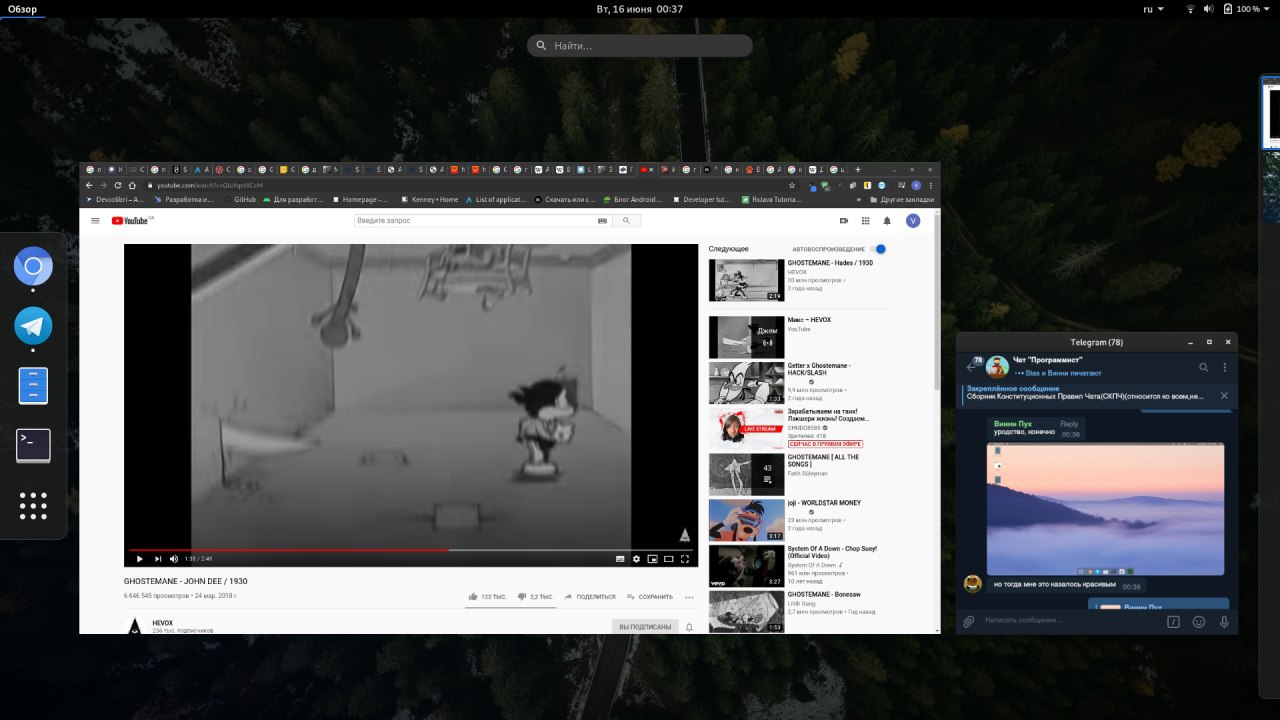
Task: Open the clock and calendar menu
Action: pos(640,9)
